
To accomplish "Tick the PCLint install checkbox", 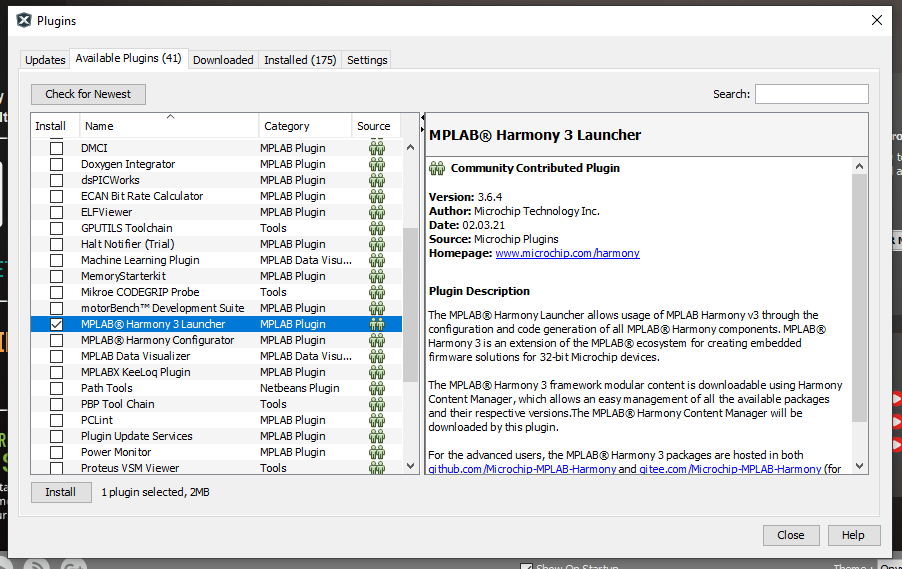I will [x=56, y=421].
